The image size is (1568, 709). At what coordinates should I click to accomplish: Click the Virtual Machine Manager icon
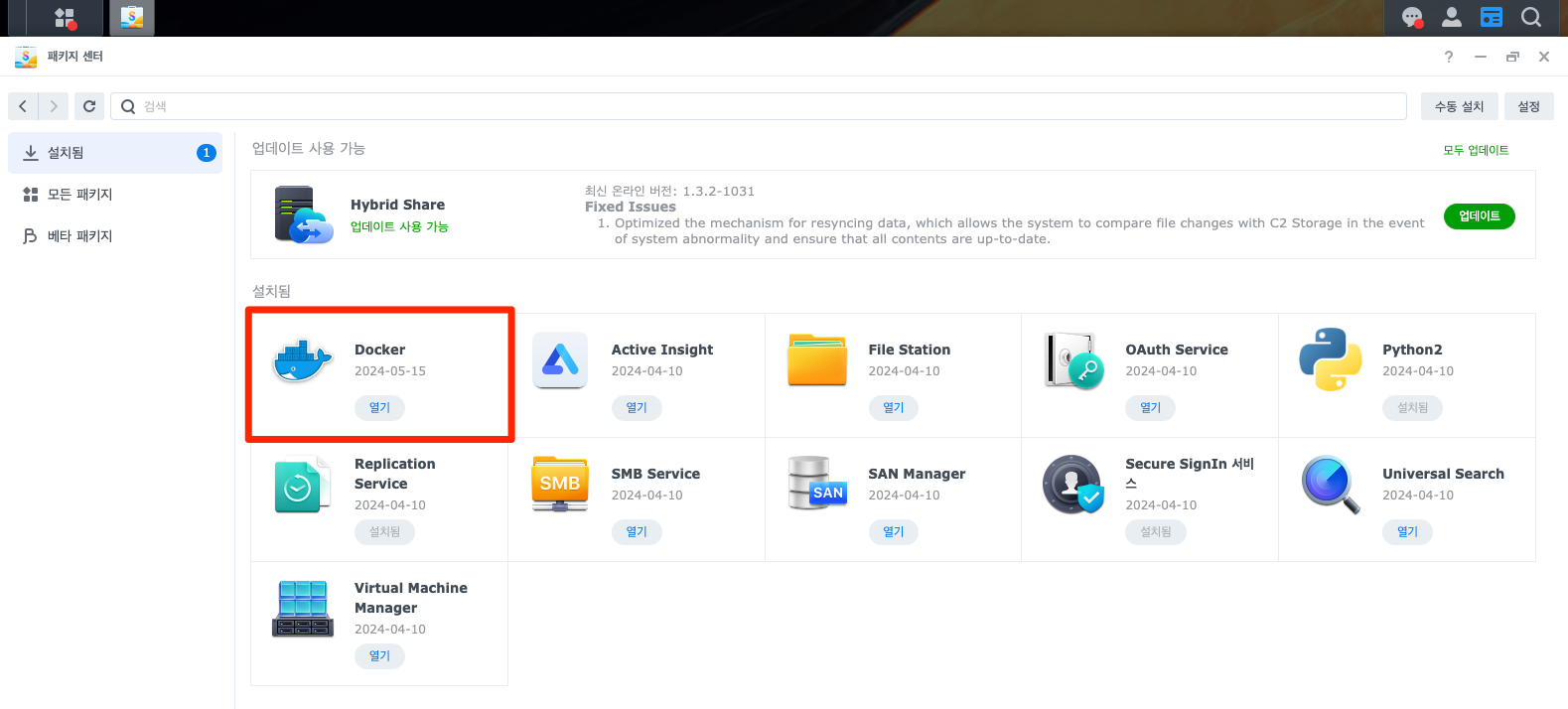point(303,608)
